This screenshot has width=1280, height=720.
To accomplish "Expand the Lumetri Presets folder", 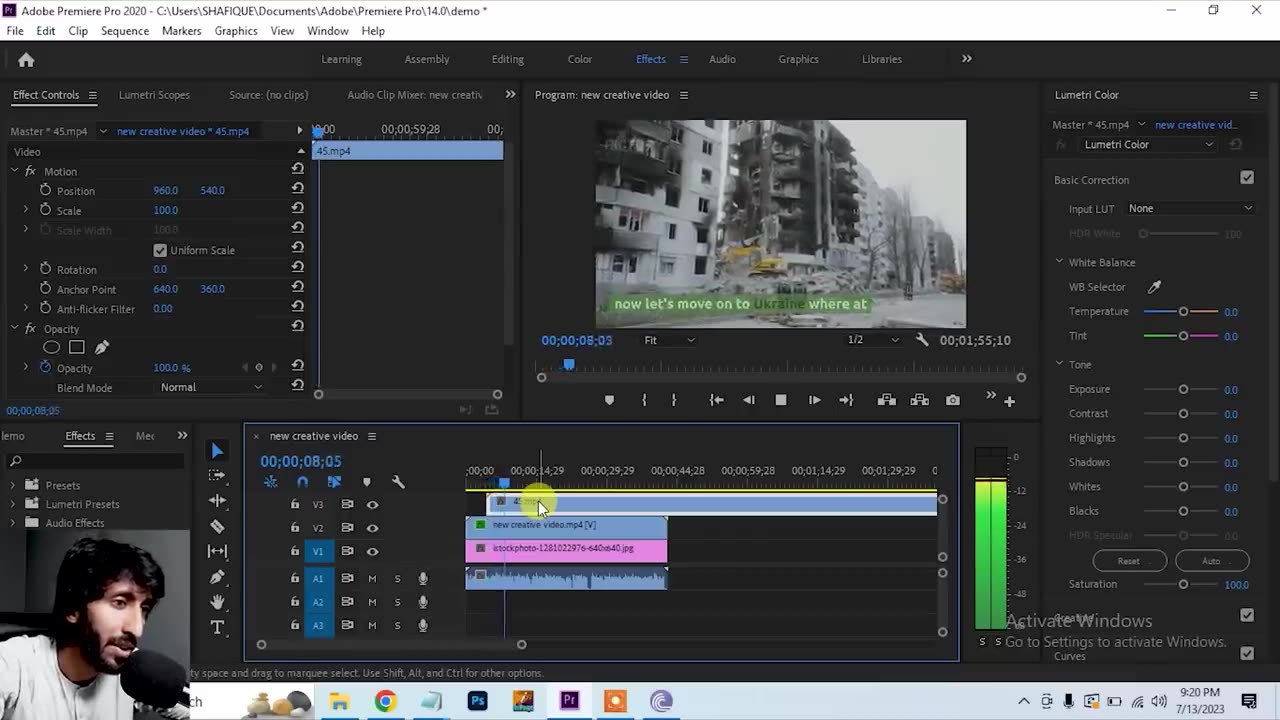I will tap(13, 504).
